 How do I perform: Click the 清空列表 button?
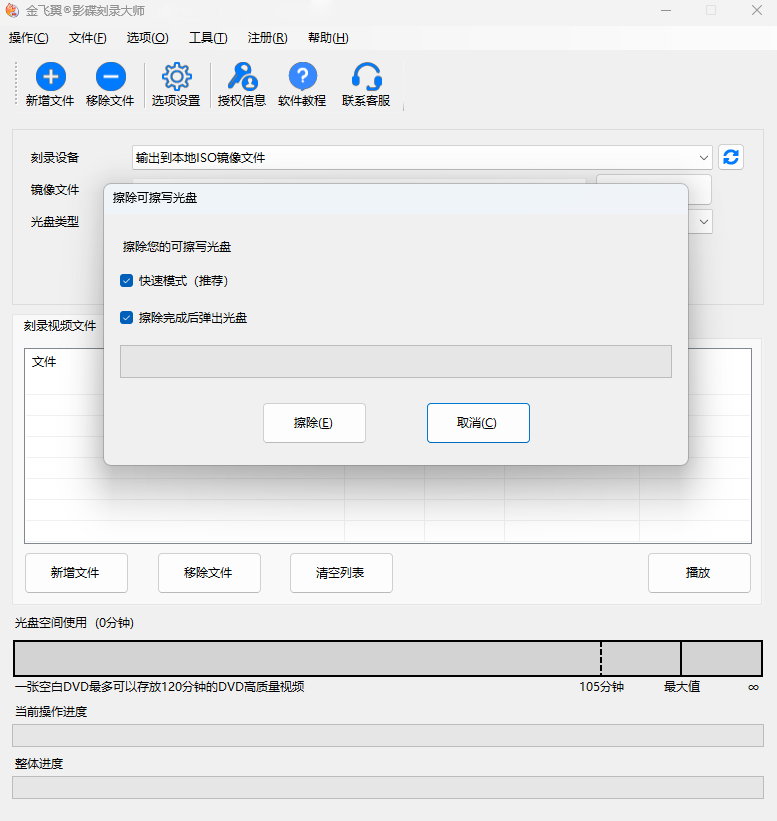341,573
